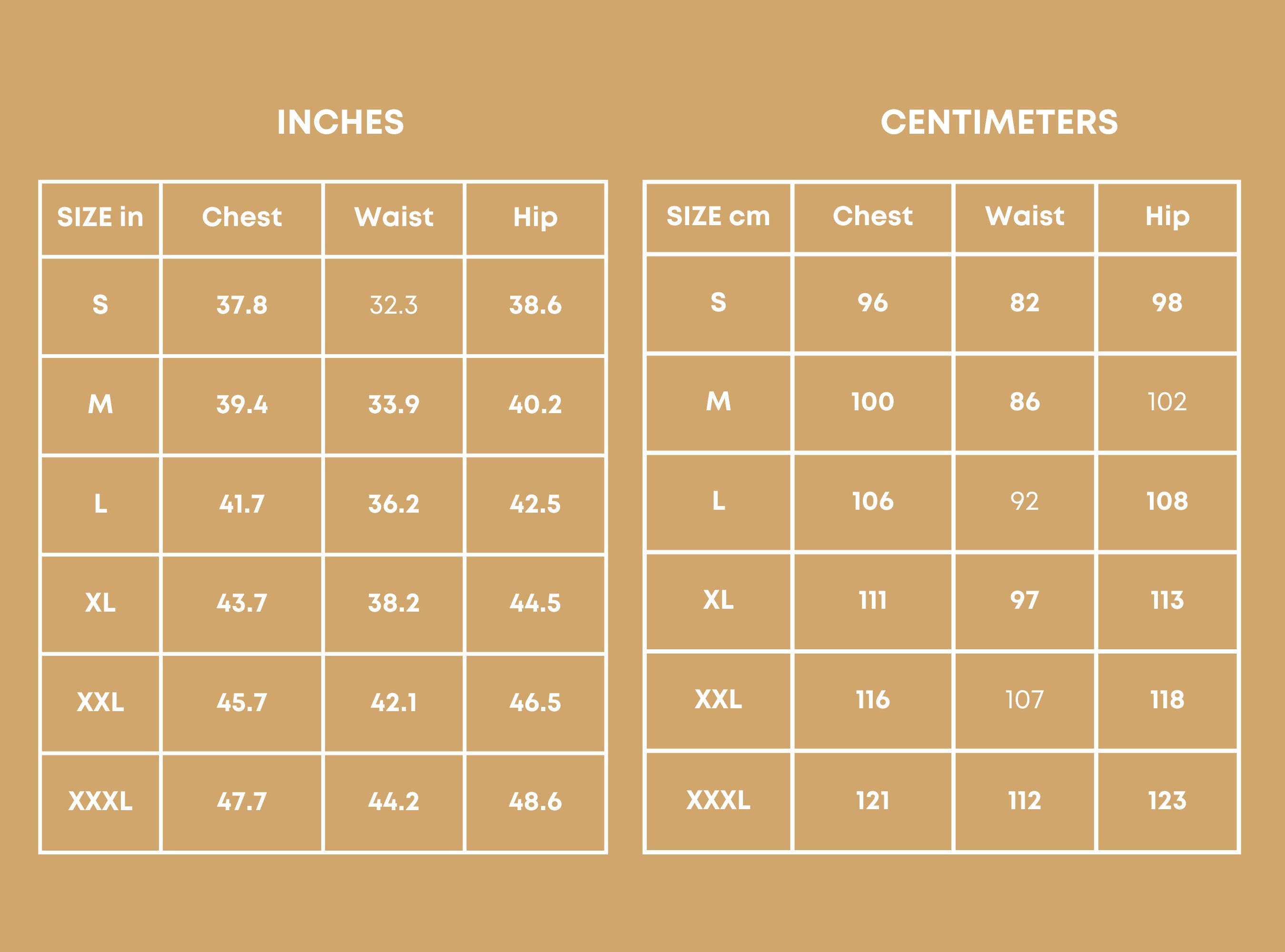Image resolution: width=1285 pixels, height=952 pixels.
Task: Select the XXXL row label in inches table
Action: [100, 801]
